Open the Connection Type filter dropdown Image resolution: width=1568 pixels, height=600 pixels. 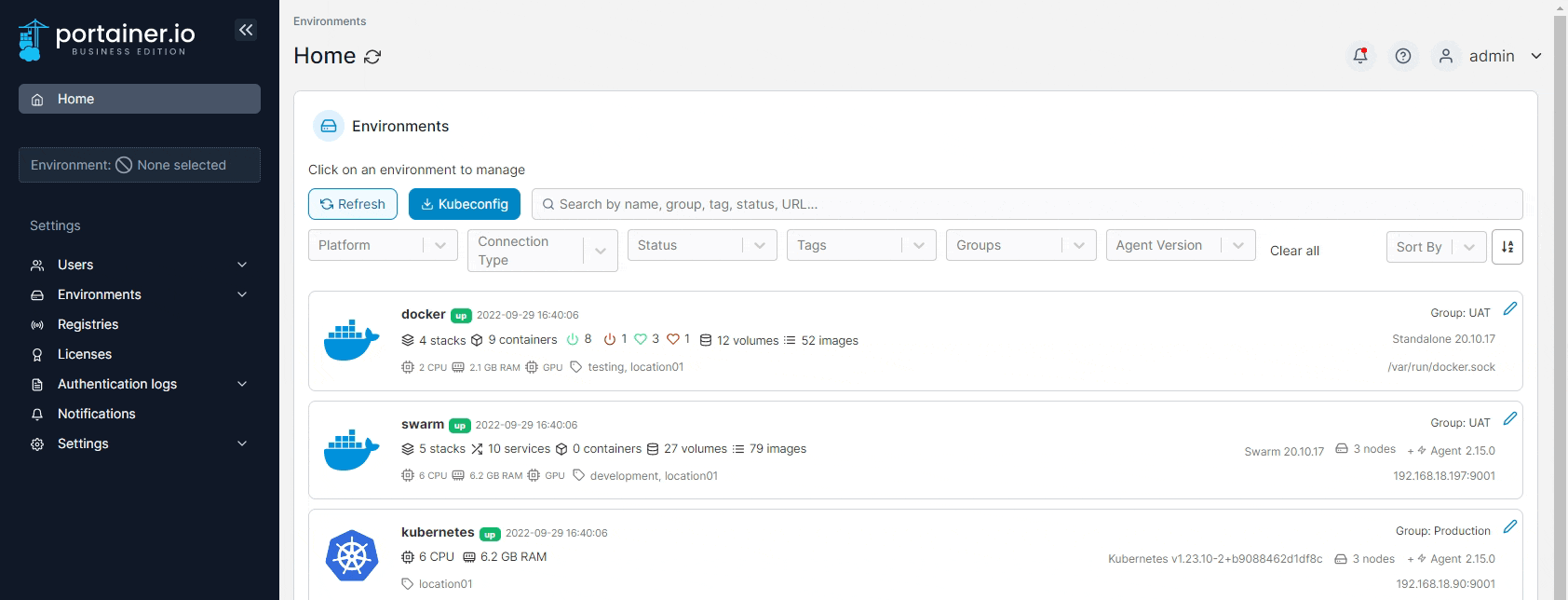pos(543,251)
